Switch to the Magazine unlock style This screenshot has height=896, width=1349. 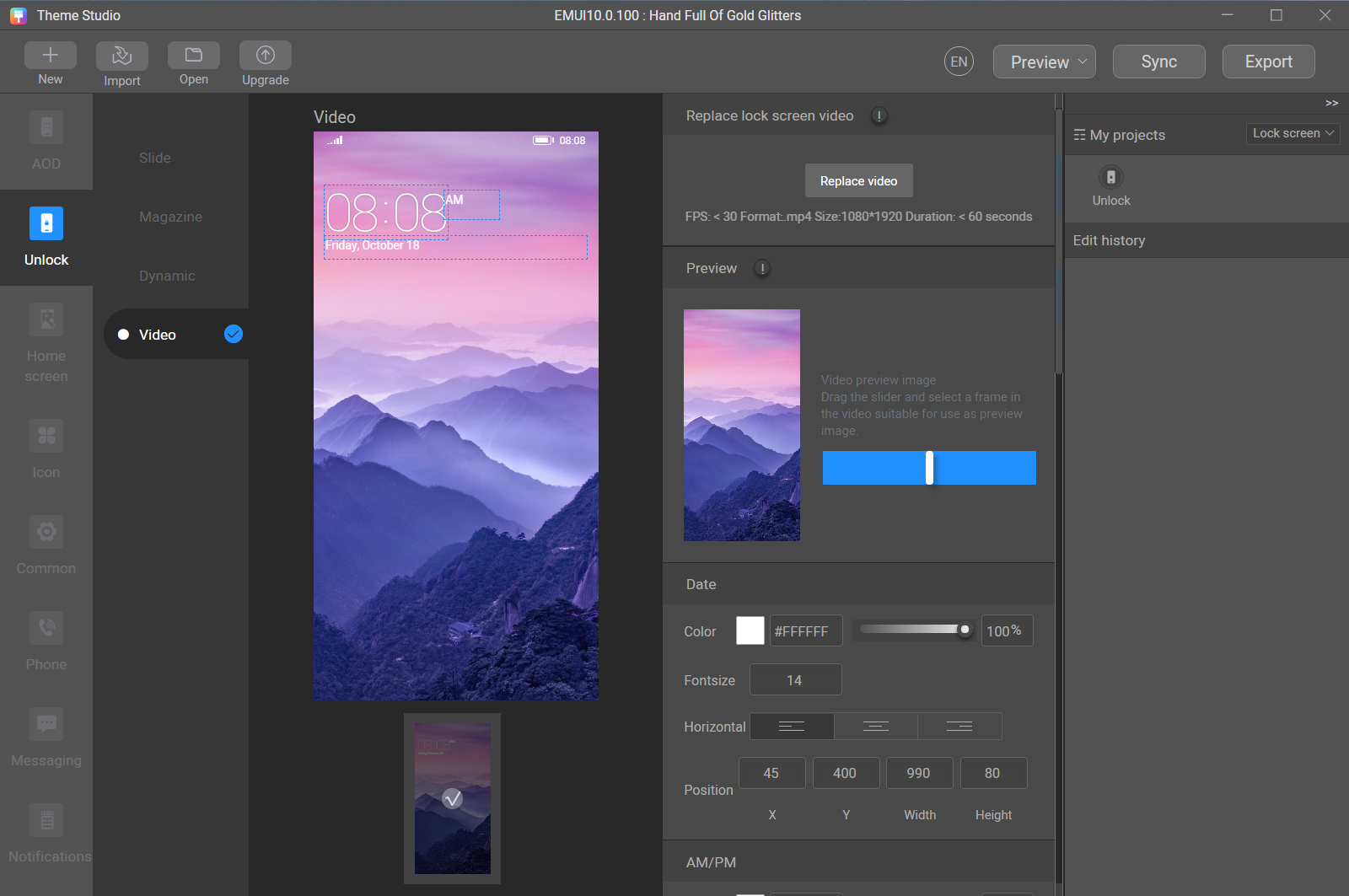(x=170, y=217)
